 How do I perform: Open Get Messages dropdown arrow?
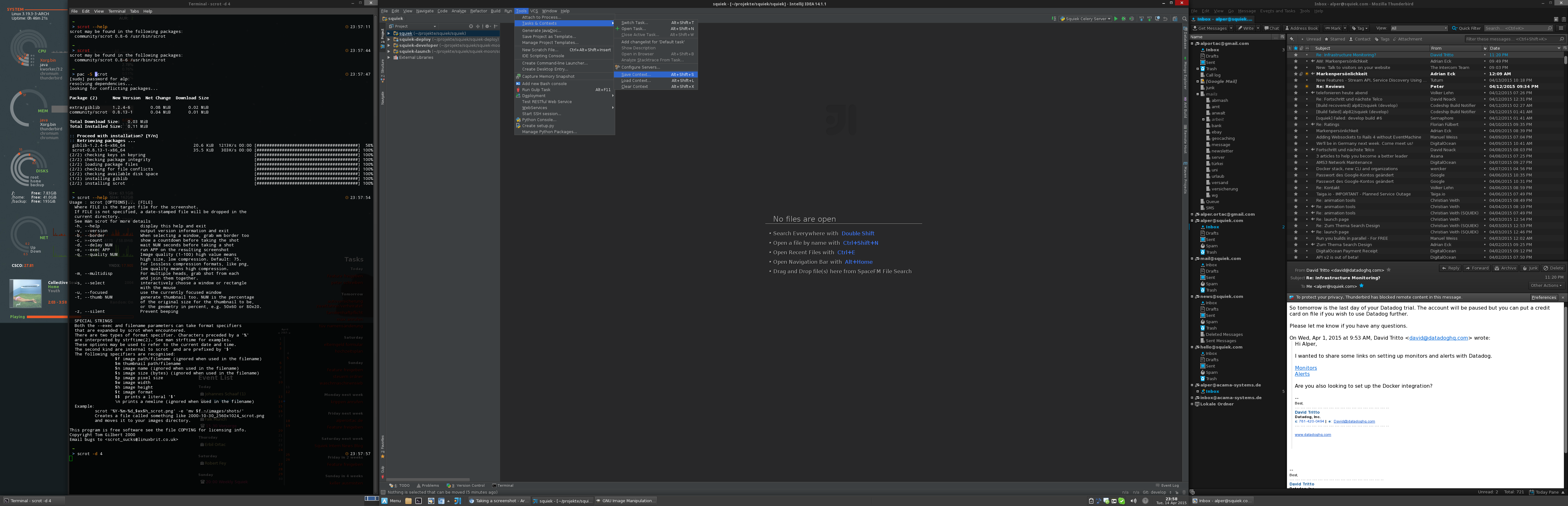(x=1231, y=28)
